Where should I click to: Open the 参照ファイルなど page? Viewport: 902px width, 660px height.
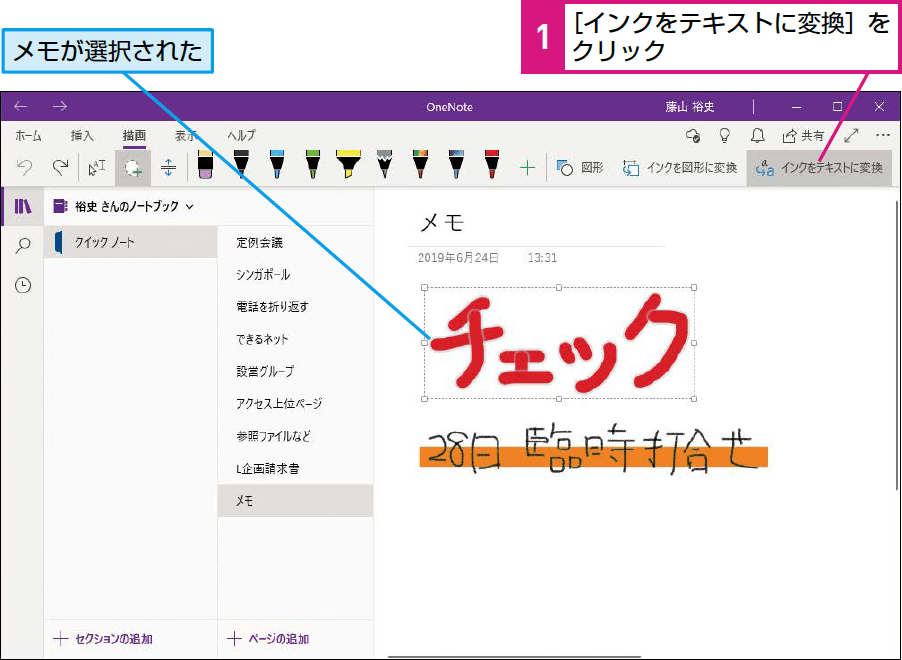click(x=295, y=436)
